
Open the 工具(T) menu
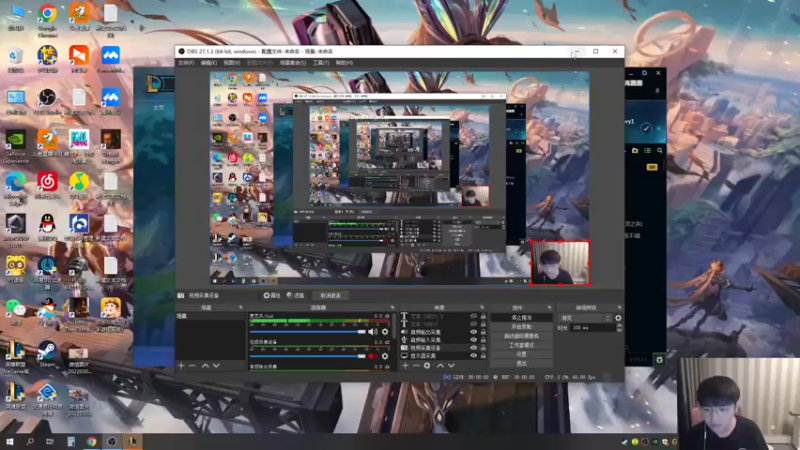(321, 63)
